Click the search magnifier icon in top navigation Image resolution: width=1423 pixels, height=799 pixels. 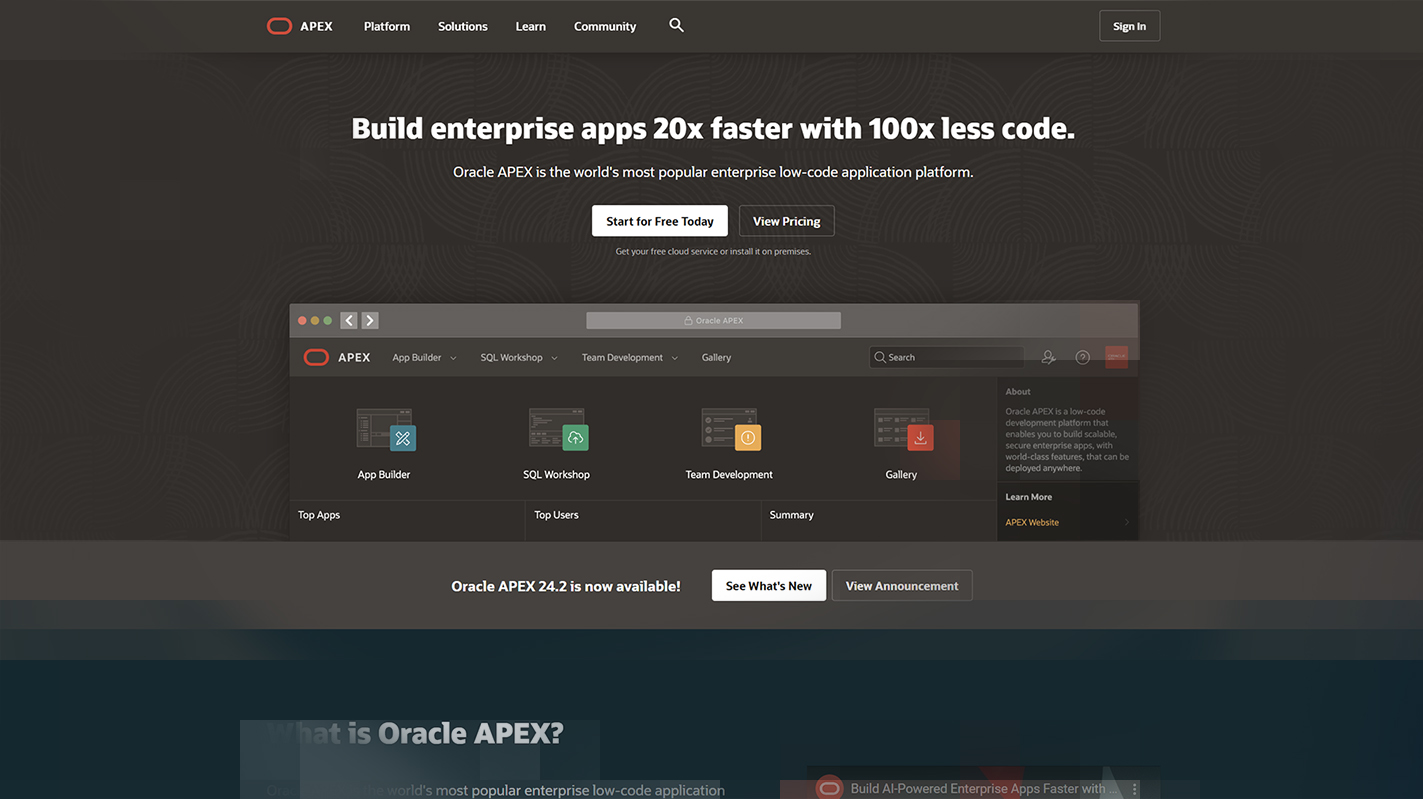pos(676,26)
